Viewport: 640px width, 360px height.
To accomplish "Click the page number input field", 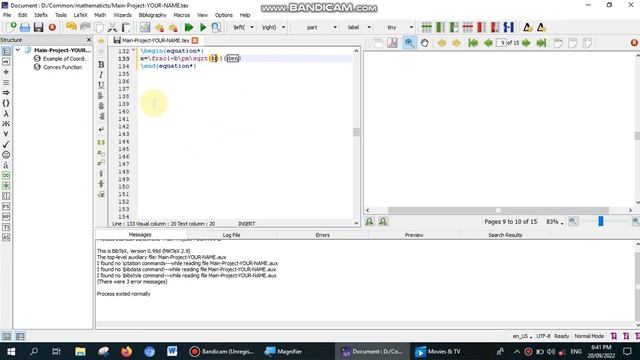I will click(x=502, y=43).
